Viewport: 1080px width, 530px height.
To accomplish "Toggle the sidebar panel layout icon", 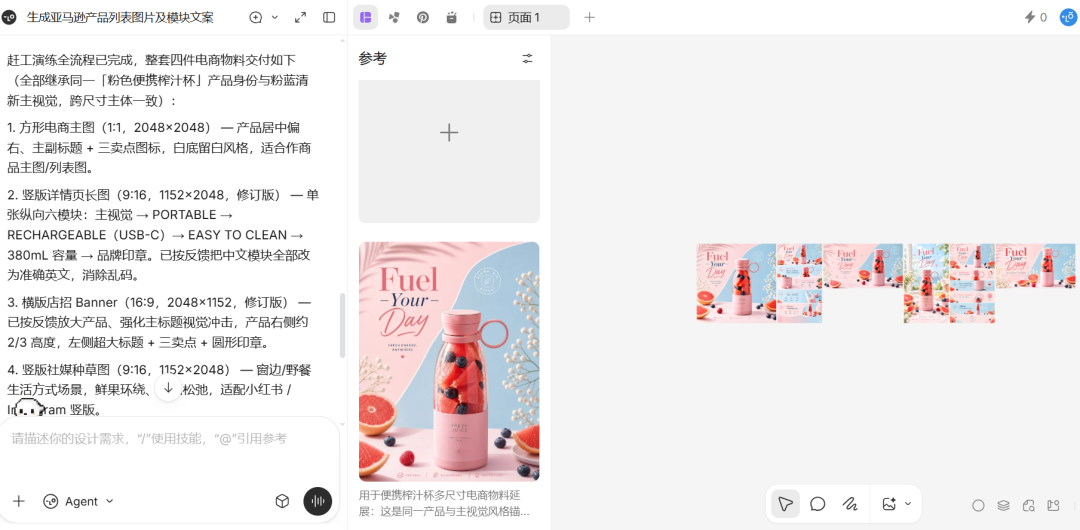I will (329, 17).
